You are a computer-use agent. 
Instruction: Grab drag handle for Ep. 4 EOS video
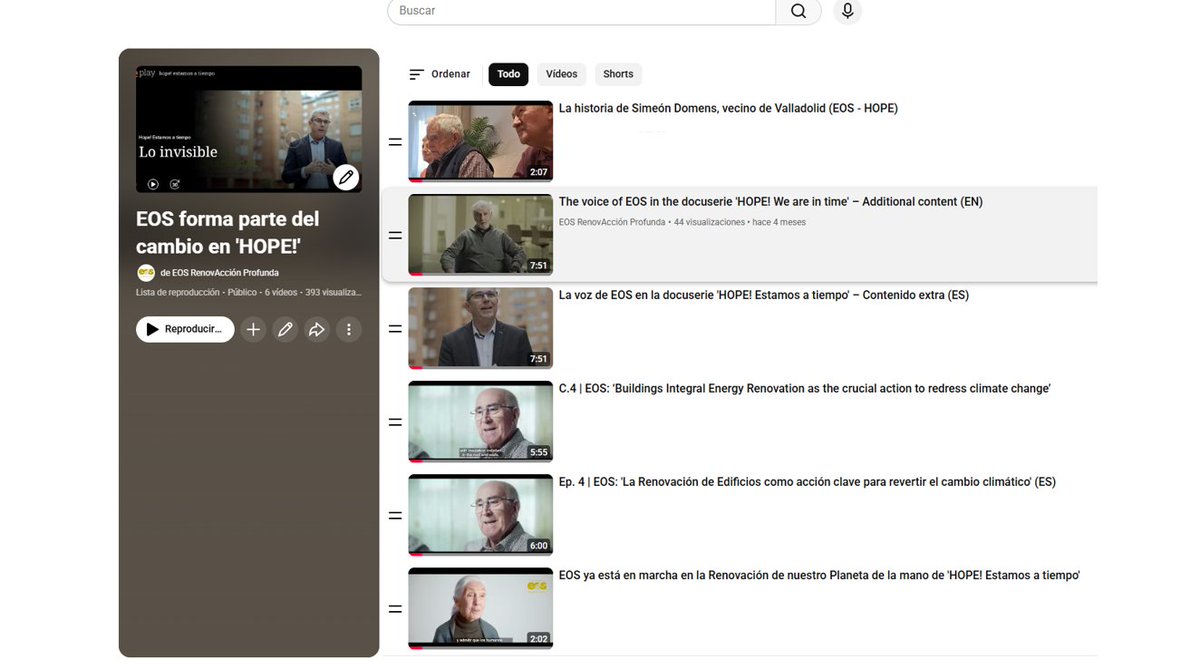(x=395, y=515)
